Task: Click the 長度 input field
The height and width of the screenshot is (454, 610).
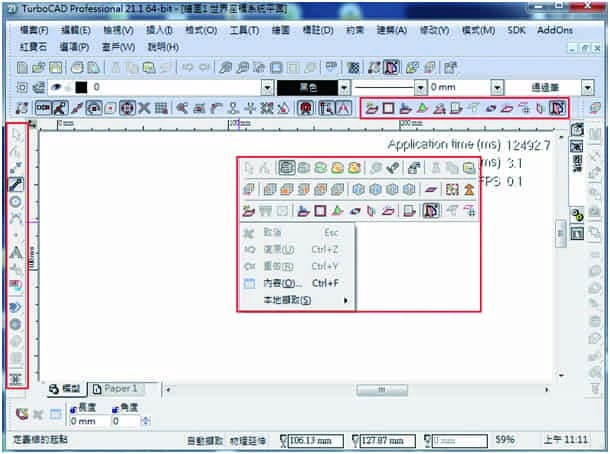Action: tap(87, 421)
